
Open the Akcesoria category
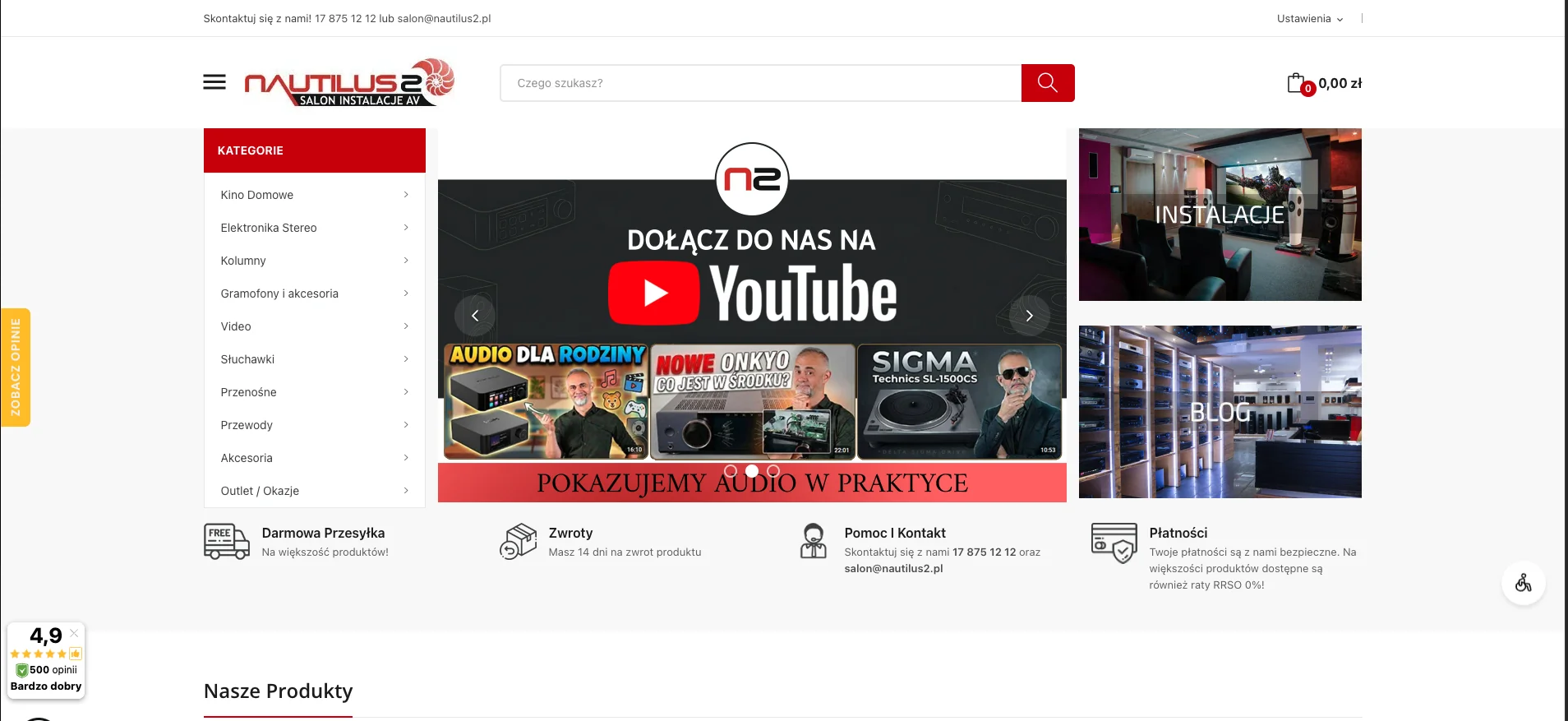pyautogui.click(x=315, y=458)
